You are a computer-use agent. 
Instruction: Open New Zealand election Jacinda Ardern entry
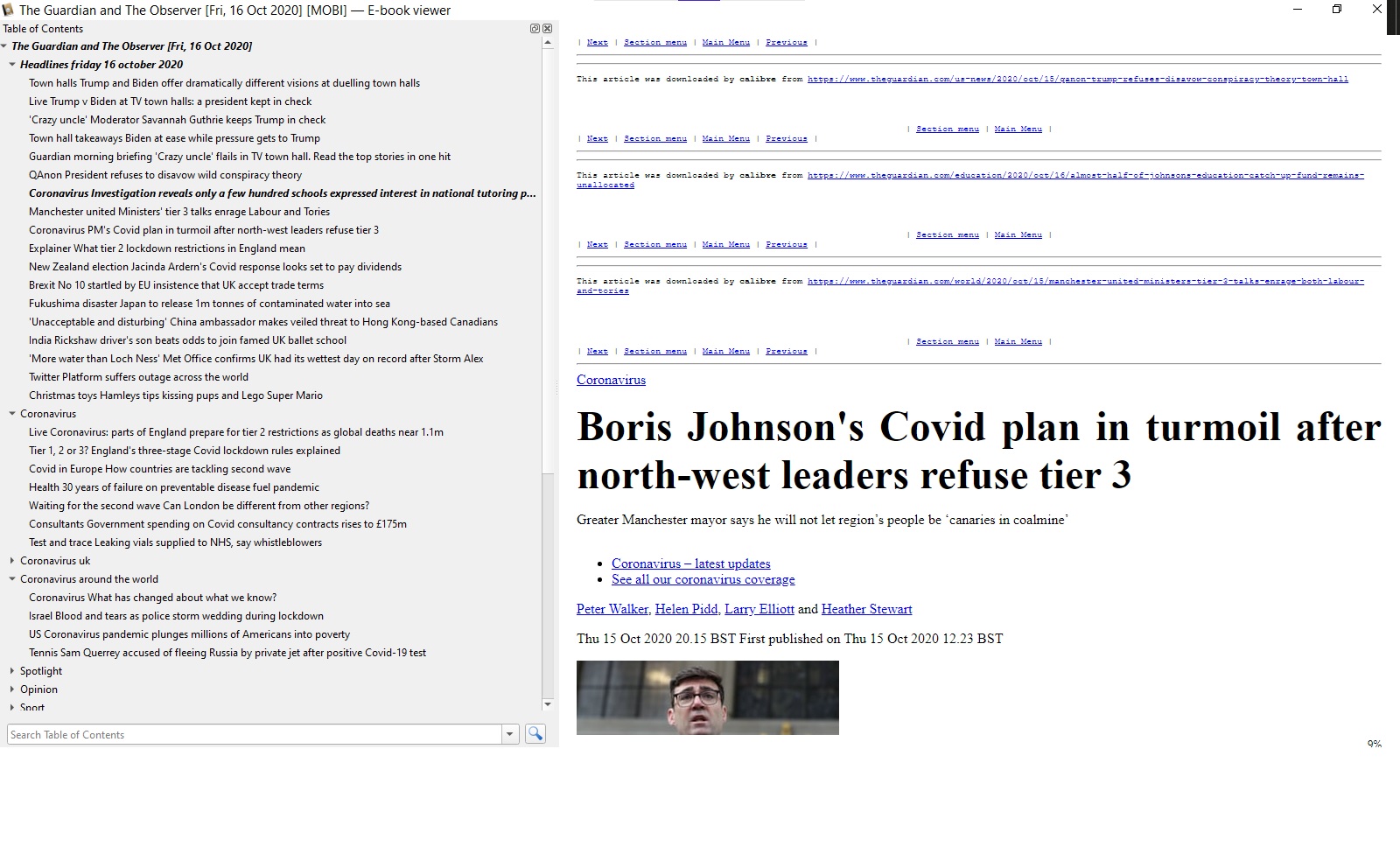pos(215,267)
